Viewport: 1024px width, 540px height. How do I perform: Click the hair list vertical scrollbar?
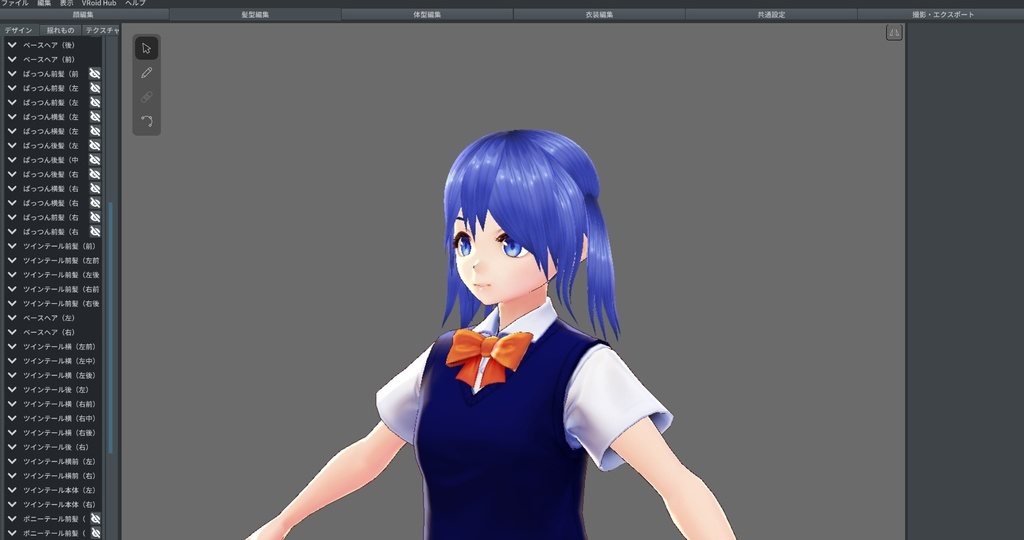point(110,328)
